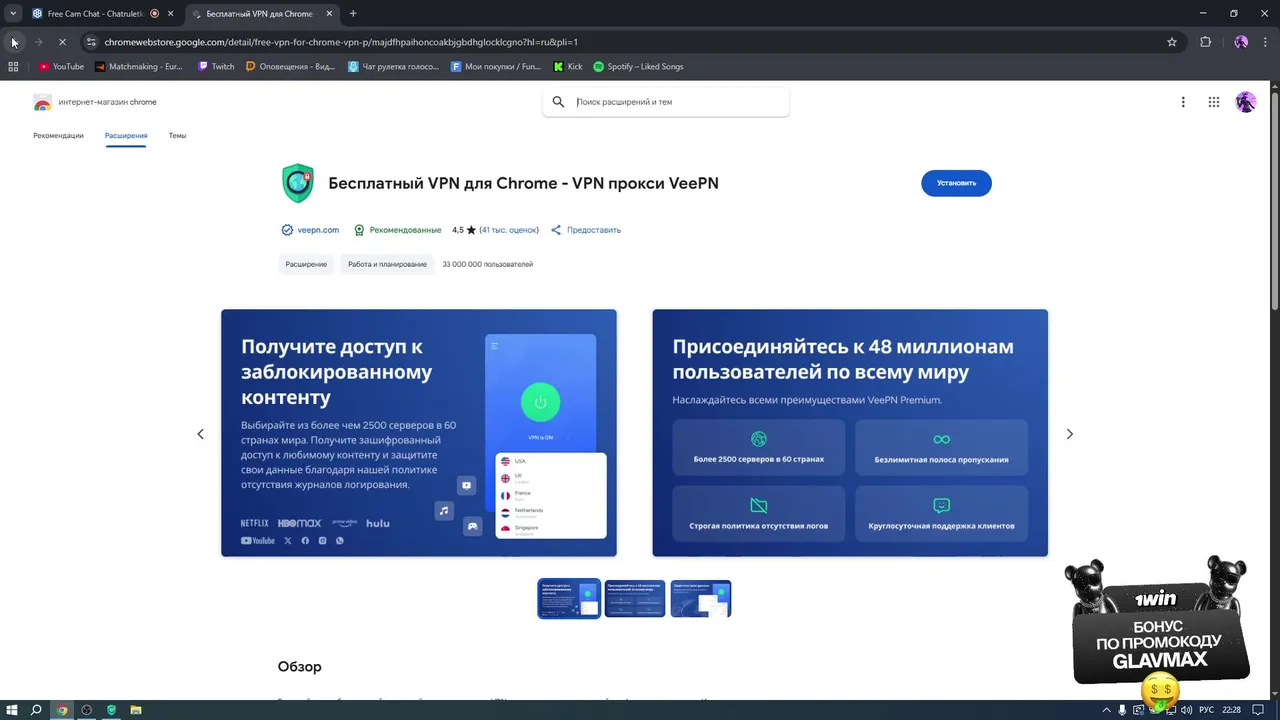Open the veepn.com publisher link

click(318, 230)
